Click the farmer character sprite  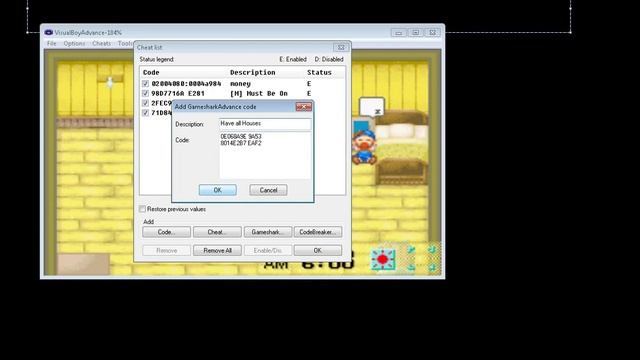[x=364, y=147]
